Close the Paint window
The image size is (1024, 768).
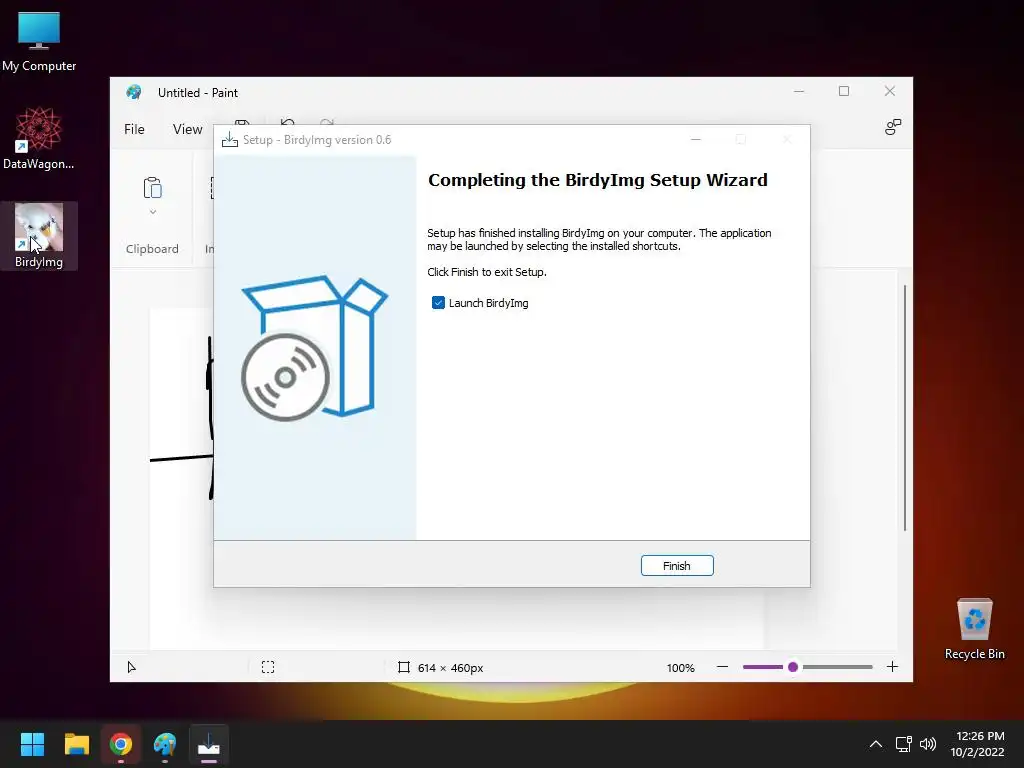[889, 91]
